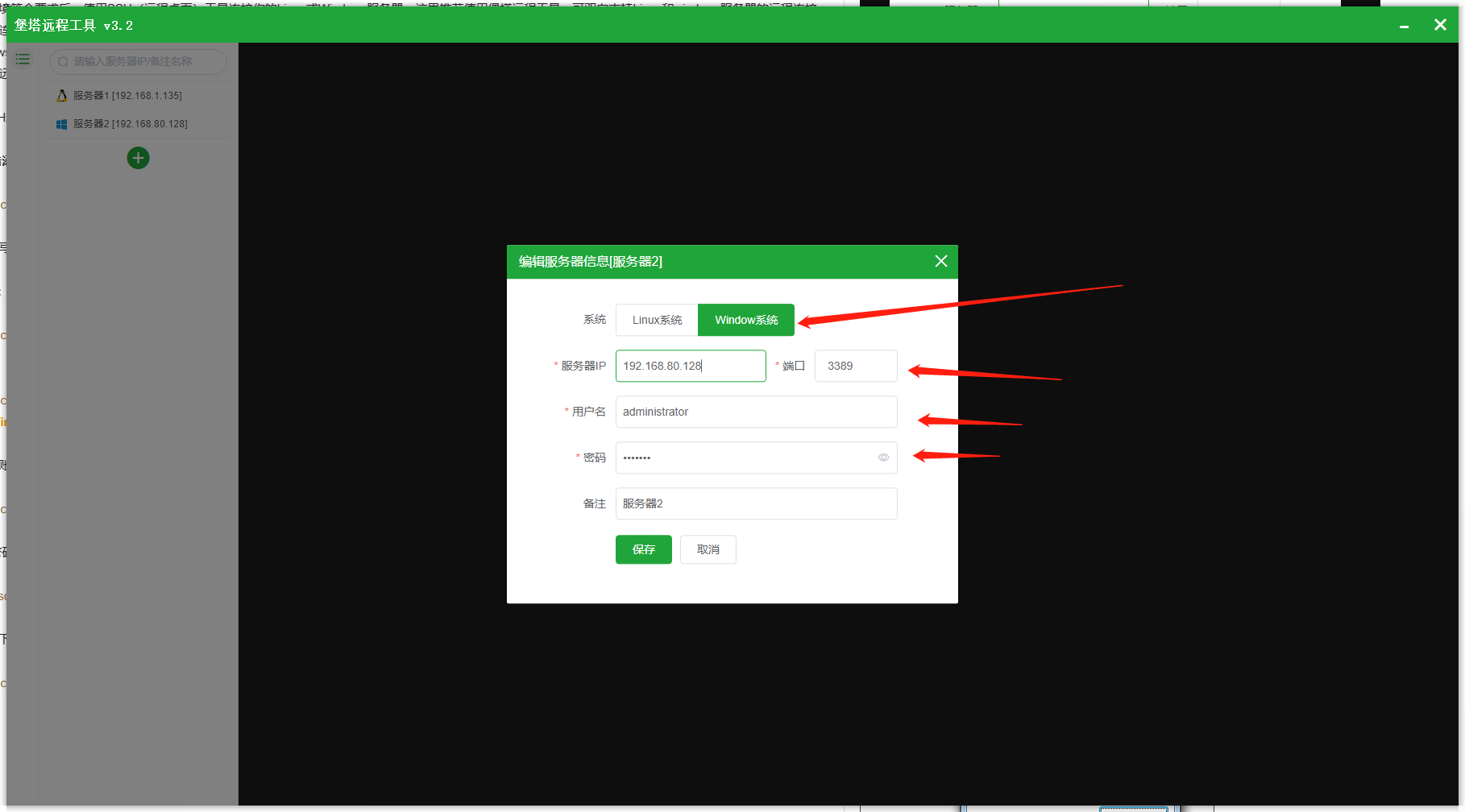Screen dimensions: 1465x812
Task: Click the server search box in sidebar
Action: point(138,62)
